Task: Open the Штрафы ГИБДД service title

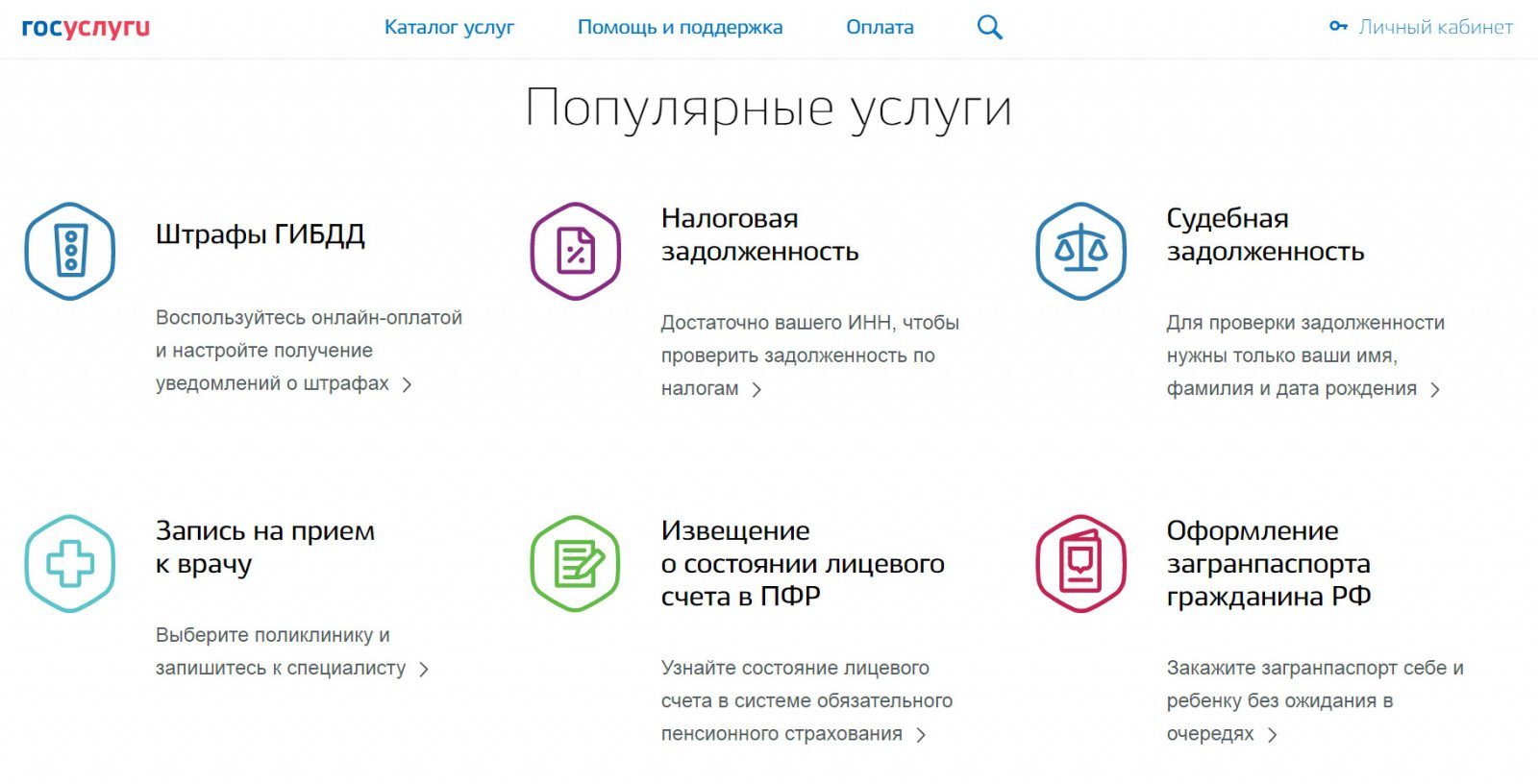Action: 260,235
